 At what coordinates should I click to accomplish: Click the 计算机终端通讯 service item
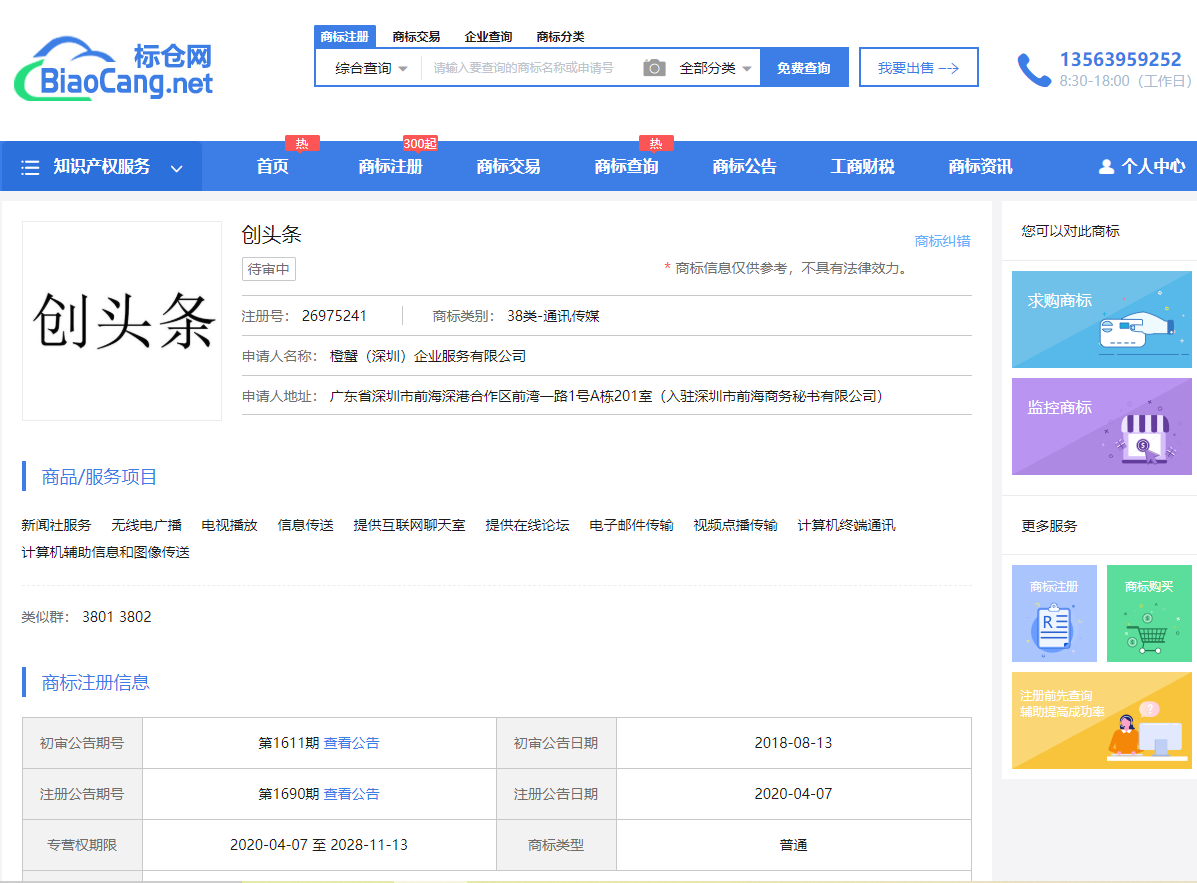point(846,525)
